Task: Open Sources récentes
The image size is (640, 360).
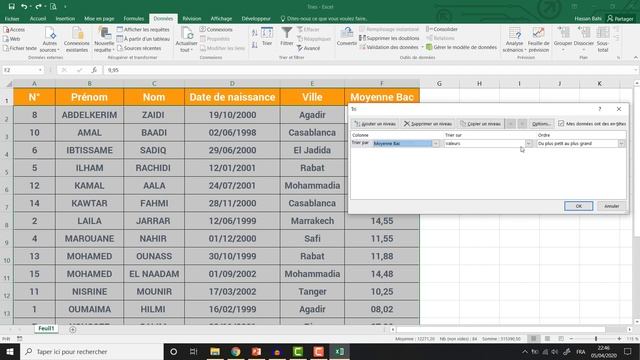Action: 139,48
